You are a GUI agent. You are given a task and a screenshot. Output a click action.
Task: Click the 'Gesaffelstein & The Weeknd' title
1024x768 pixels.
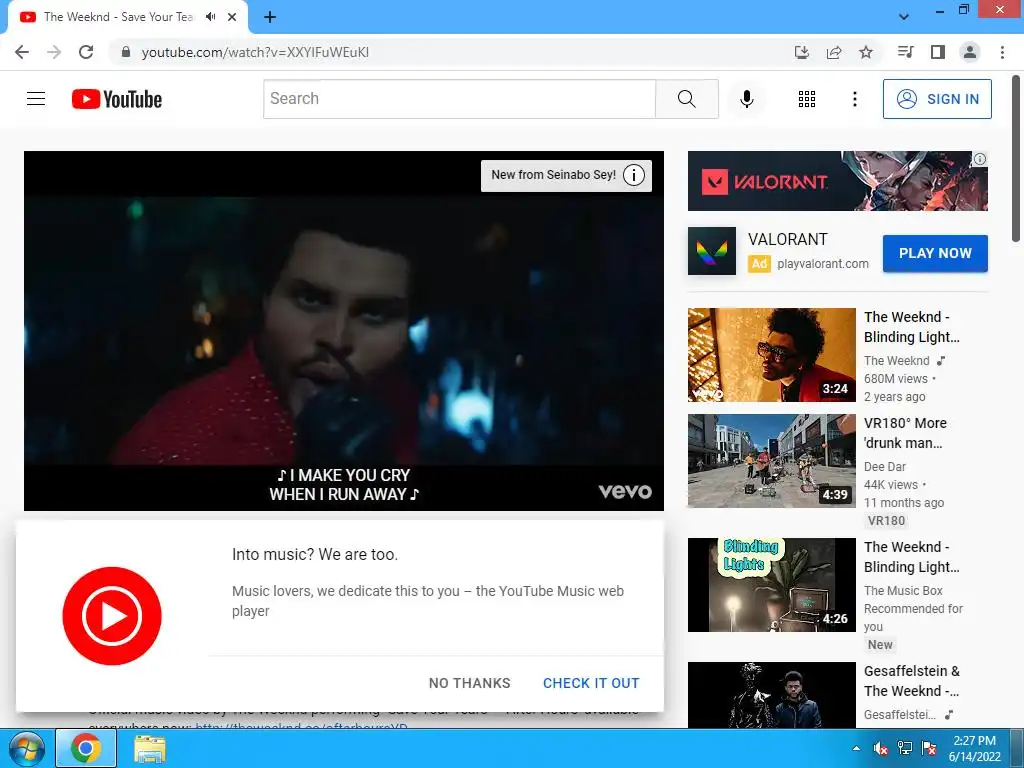pyautogui.click(x=912, y=681)
